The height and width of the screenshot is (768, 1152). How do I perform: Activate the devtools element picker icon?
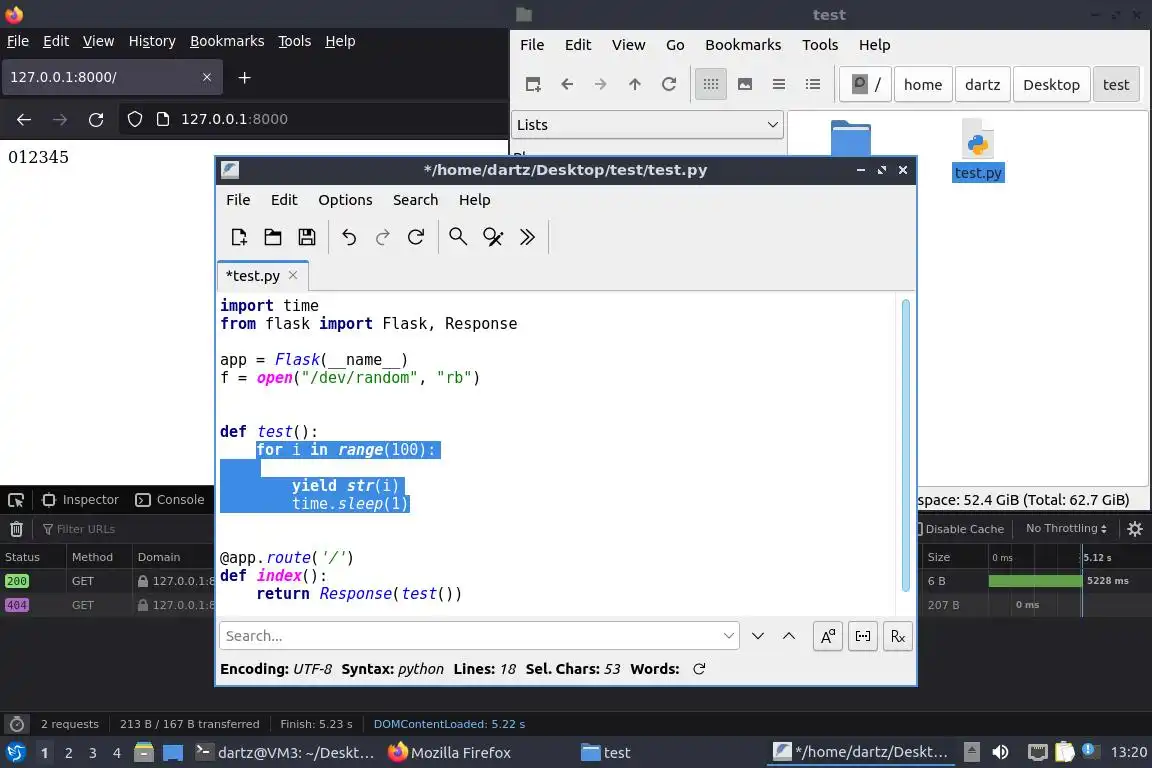coord(15,500)
